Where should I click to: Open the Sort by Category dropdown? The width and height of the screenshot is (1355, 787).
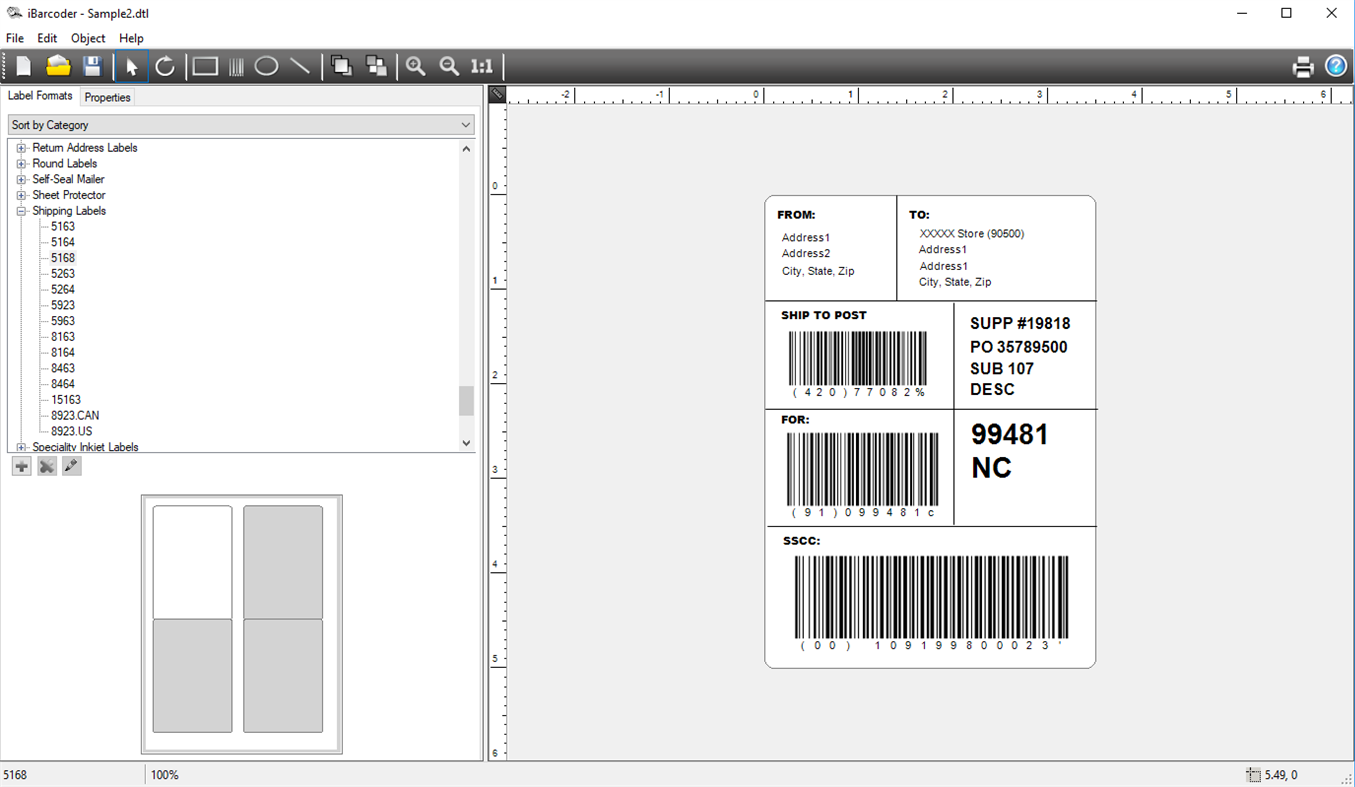click(x=241, y=125)
